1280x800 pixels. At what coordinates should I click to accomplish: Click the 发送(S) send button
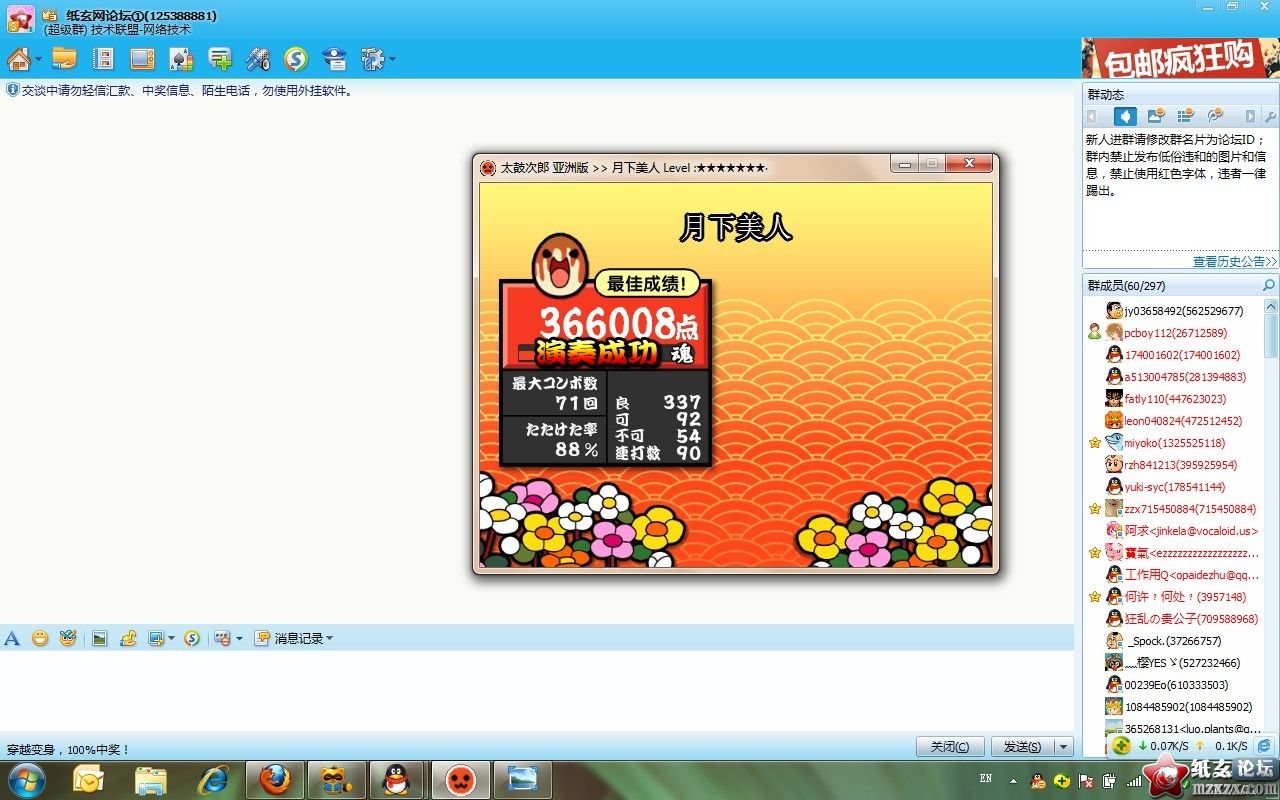pyautogui.click(x=1022, y=746)
